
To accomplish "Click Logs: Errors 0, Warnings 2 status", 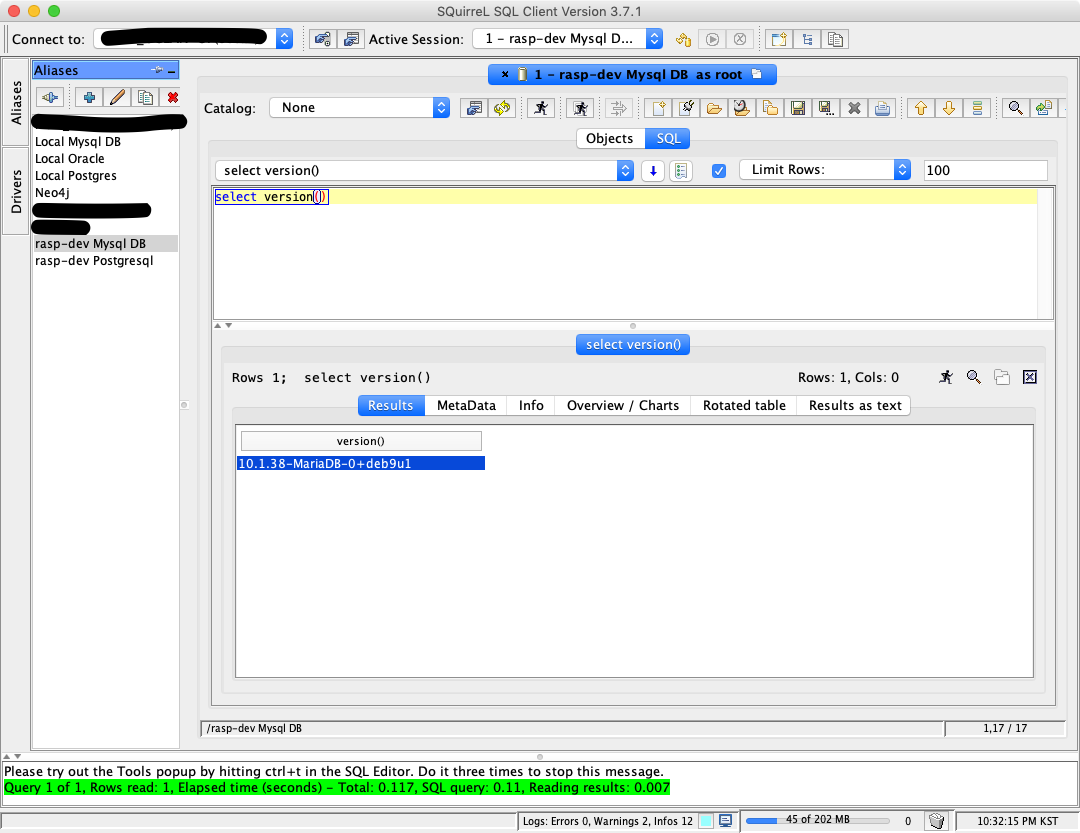I will click(608, 821).
